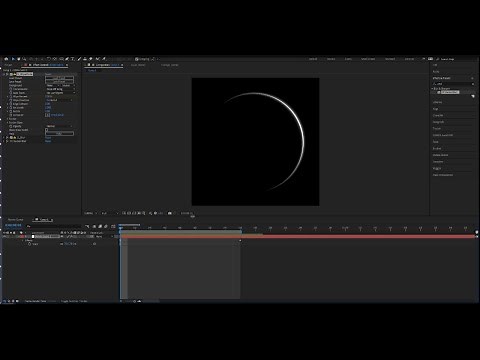Click the work area bar above layers
The image size is (480, 360).
pos(181,231)
